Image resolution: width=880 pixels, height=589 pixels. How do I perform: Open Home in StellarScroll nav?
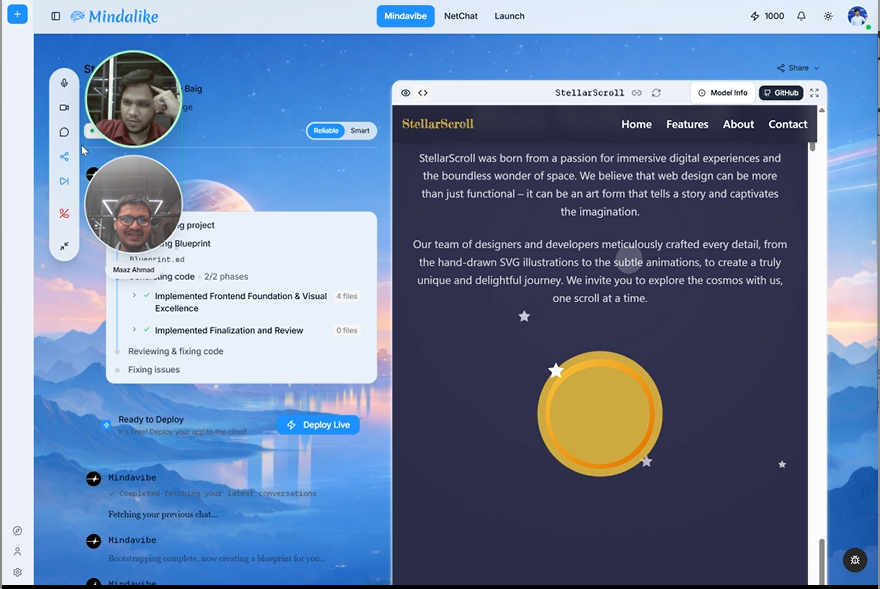636,124
